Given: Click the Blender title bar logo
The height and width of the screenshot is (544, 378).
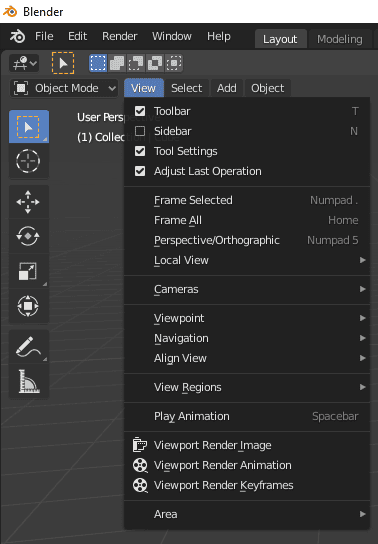Looking at the screenshot, I should [10, 11].
